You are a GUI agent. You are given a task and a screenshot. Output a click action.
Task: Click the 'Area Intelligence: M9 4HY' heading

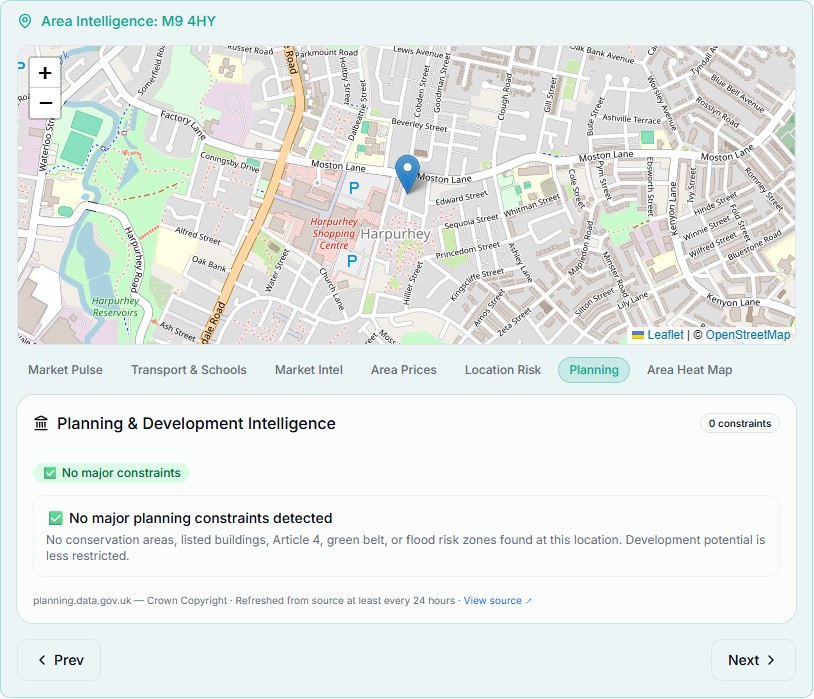click(128, 21)
